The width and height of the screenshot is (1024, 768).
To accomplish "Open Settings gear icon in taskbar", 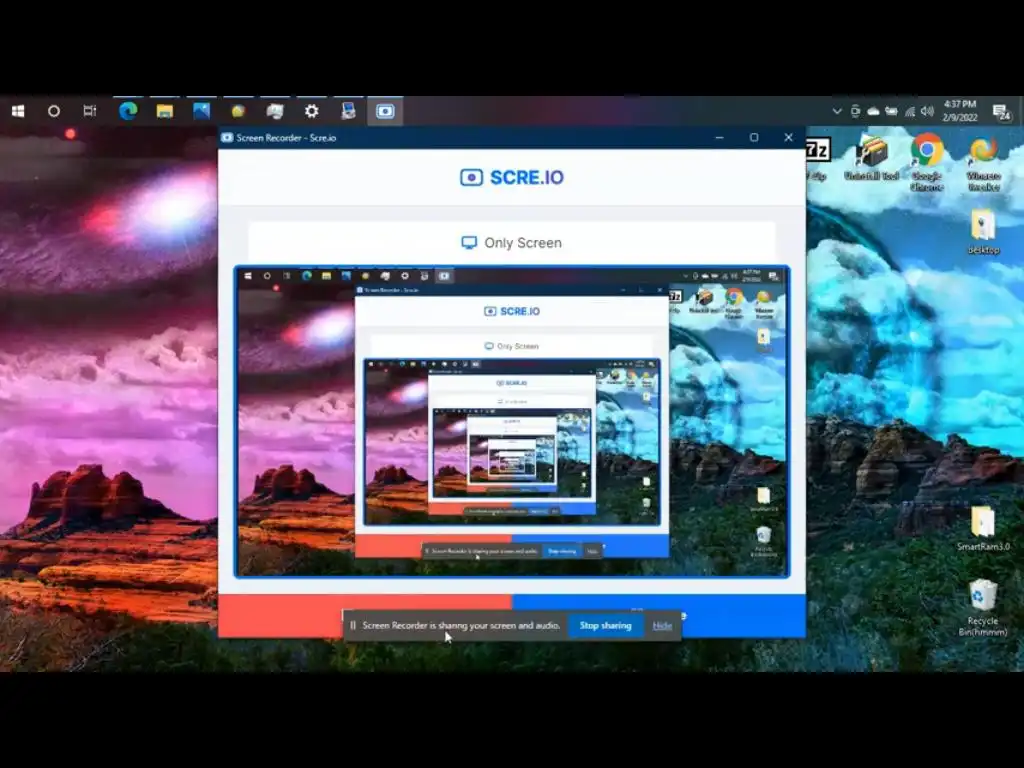I will [x=312, y=111].
